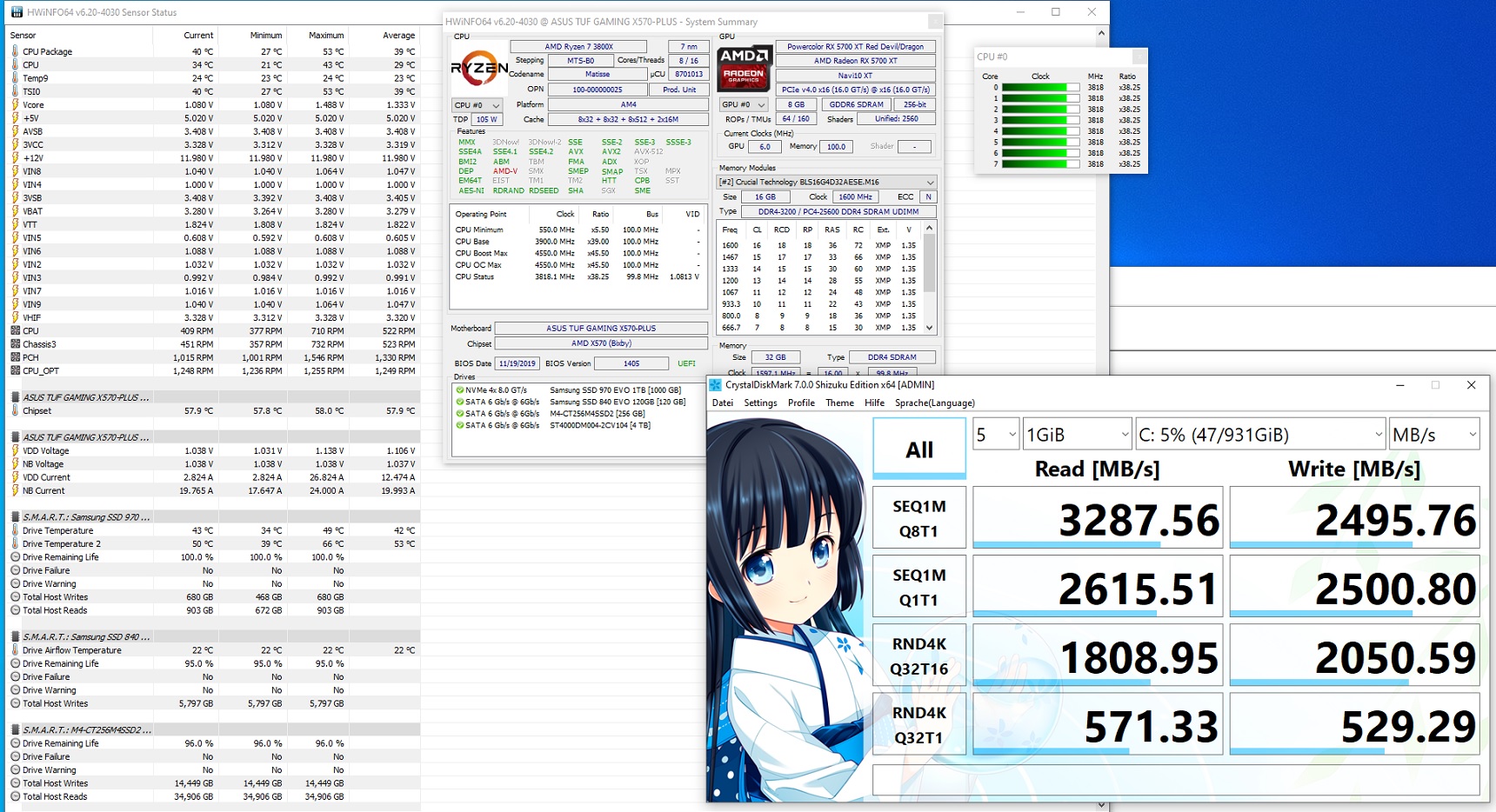Screen dimensions: 1496x812
Task: Click the icon beside NB Voltage
Action: pyautogui.click(x=15, y=464)
